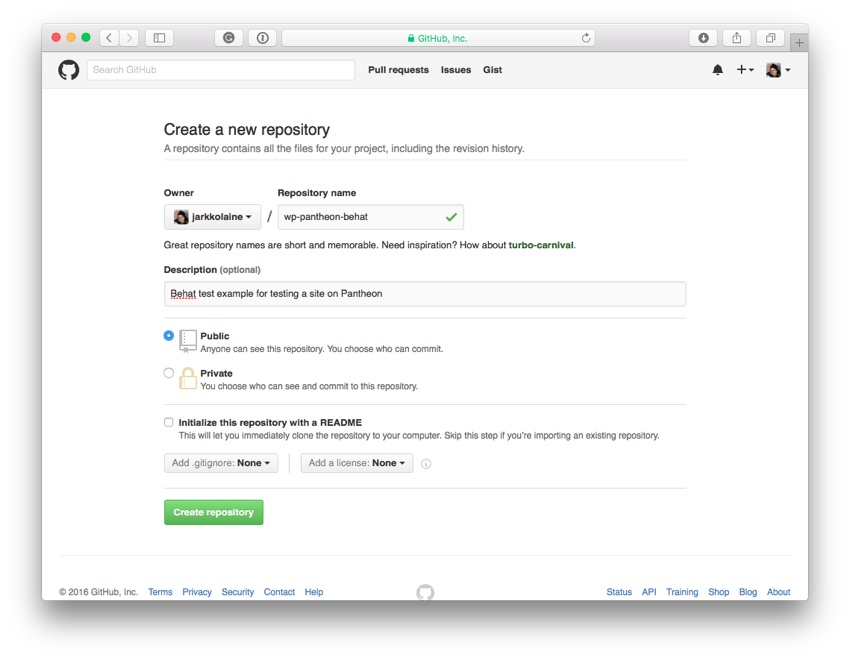Focus the Search GitHub field
This screenshot has width=850, height=660.
(x=221, y=70)
